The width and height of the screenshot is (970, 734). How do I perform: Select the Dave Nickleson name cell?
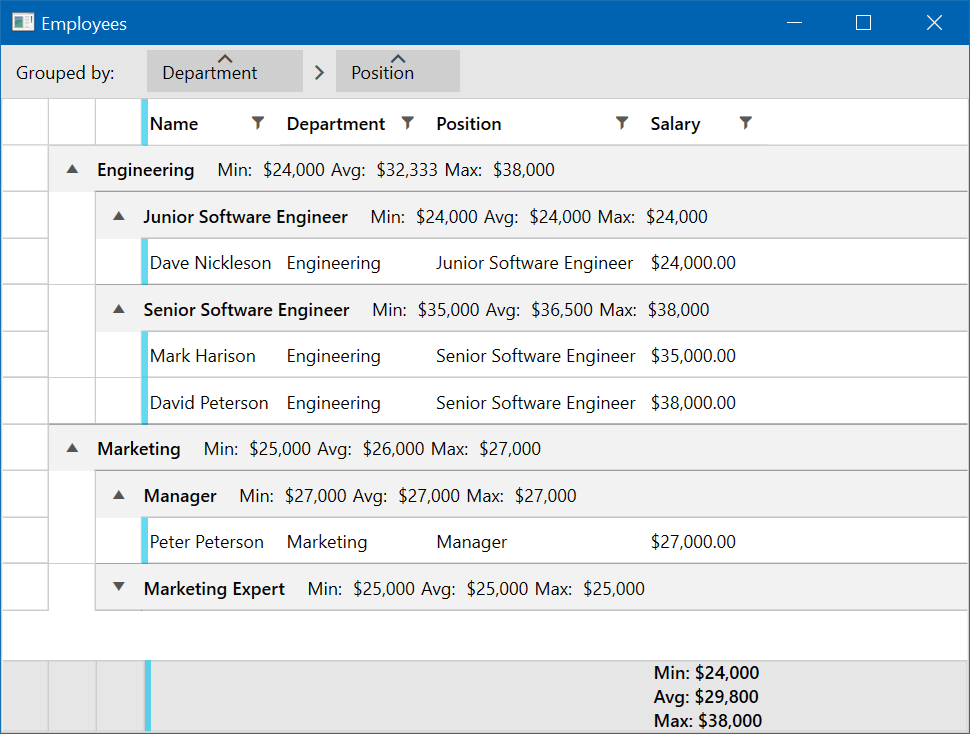(210, 263)
